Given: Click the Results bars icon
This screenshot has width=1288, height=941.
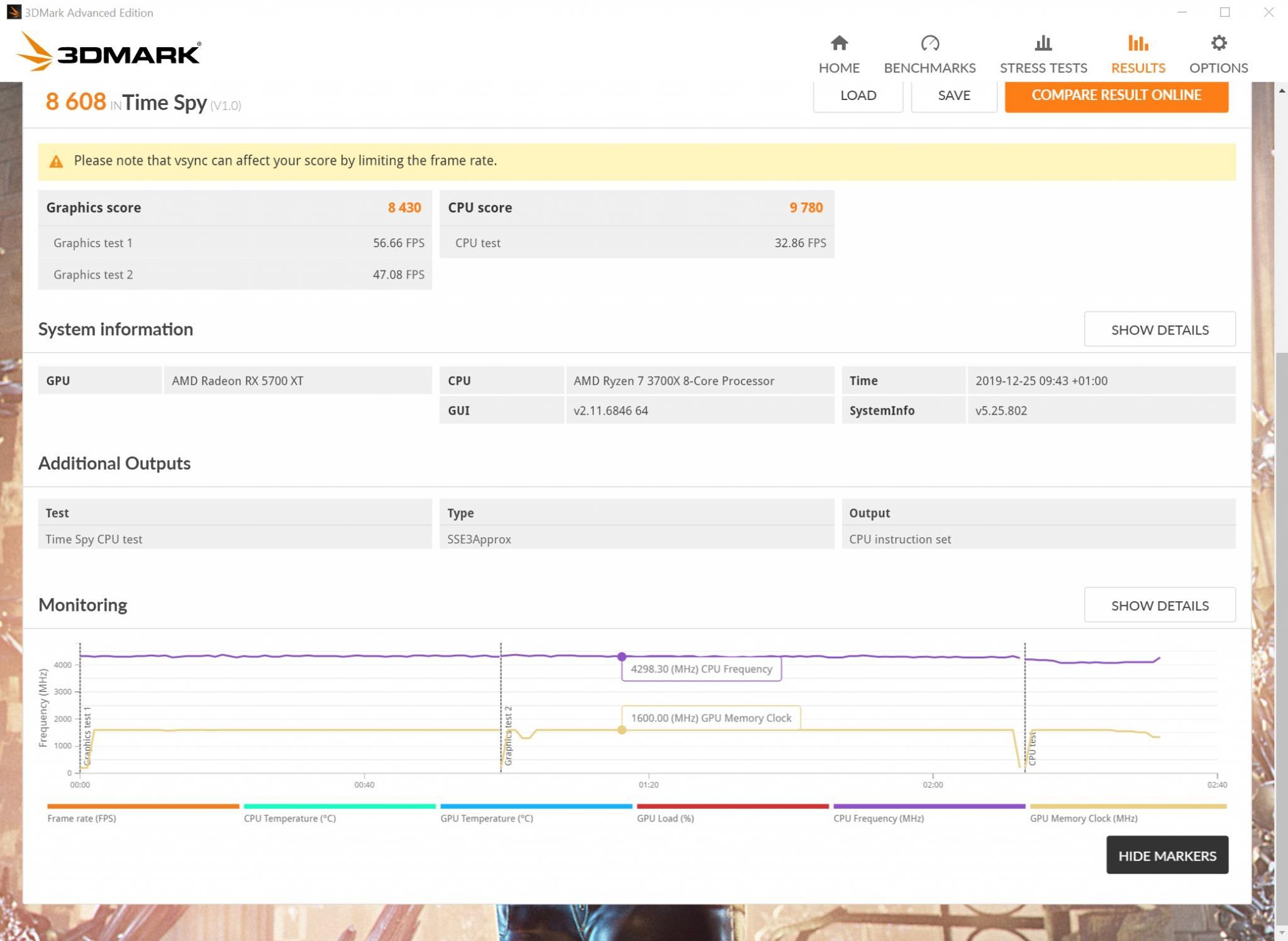Looking at the screenshot, I should (x=1138, y=43).
